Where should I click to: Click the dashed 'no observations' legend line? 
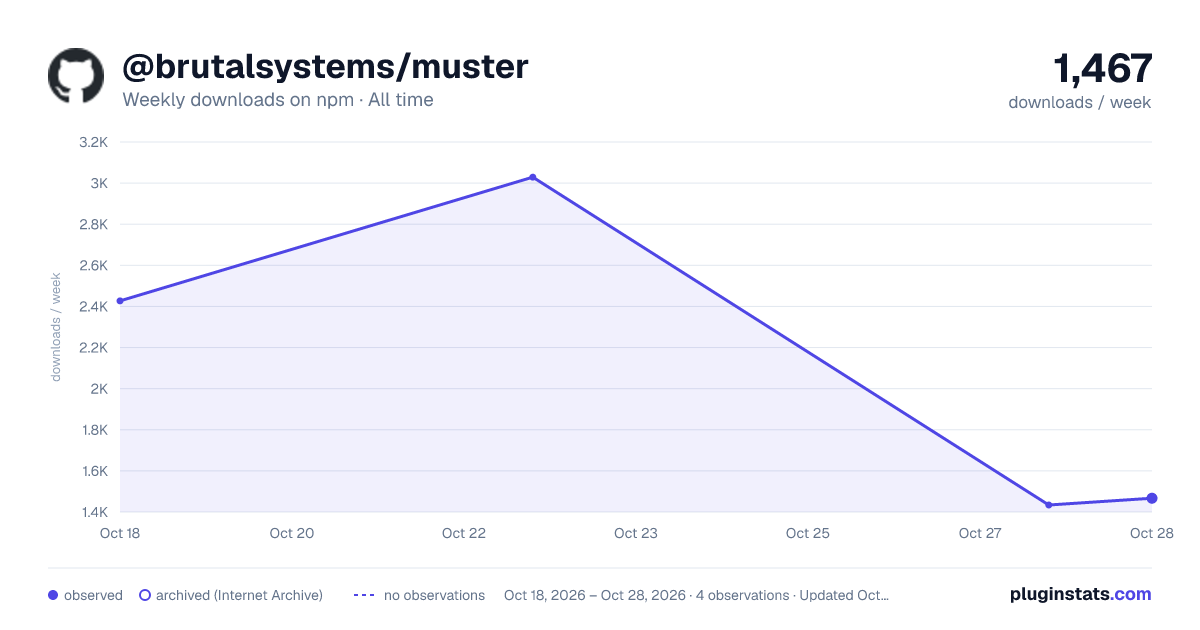click(364, 595)
